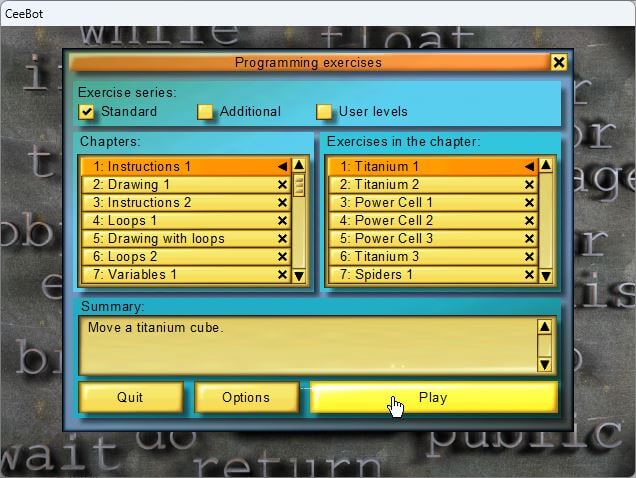Screen dimensions: 636x478
Task: Click the Exercises list scroll down arrow
Action: [546, 276]
